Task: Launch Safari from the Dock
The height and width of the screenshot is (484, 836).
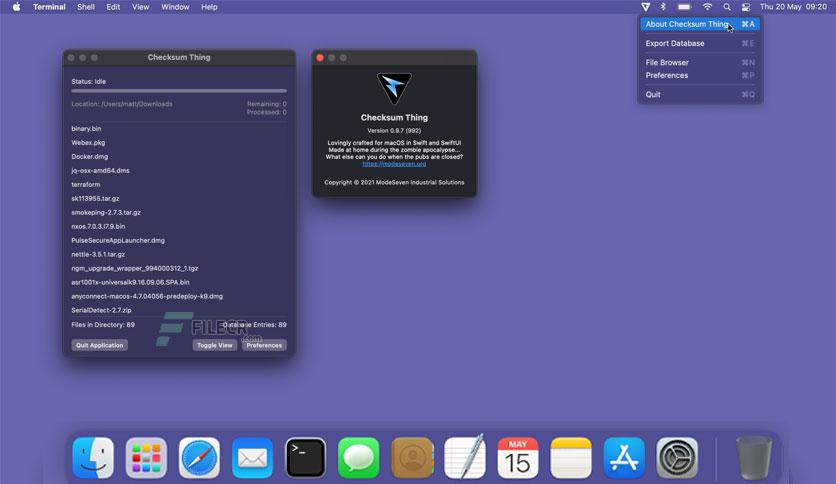Action: click(x=199, y=457)
